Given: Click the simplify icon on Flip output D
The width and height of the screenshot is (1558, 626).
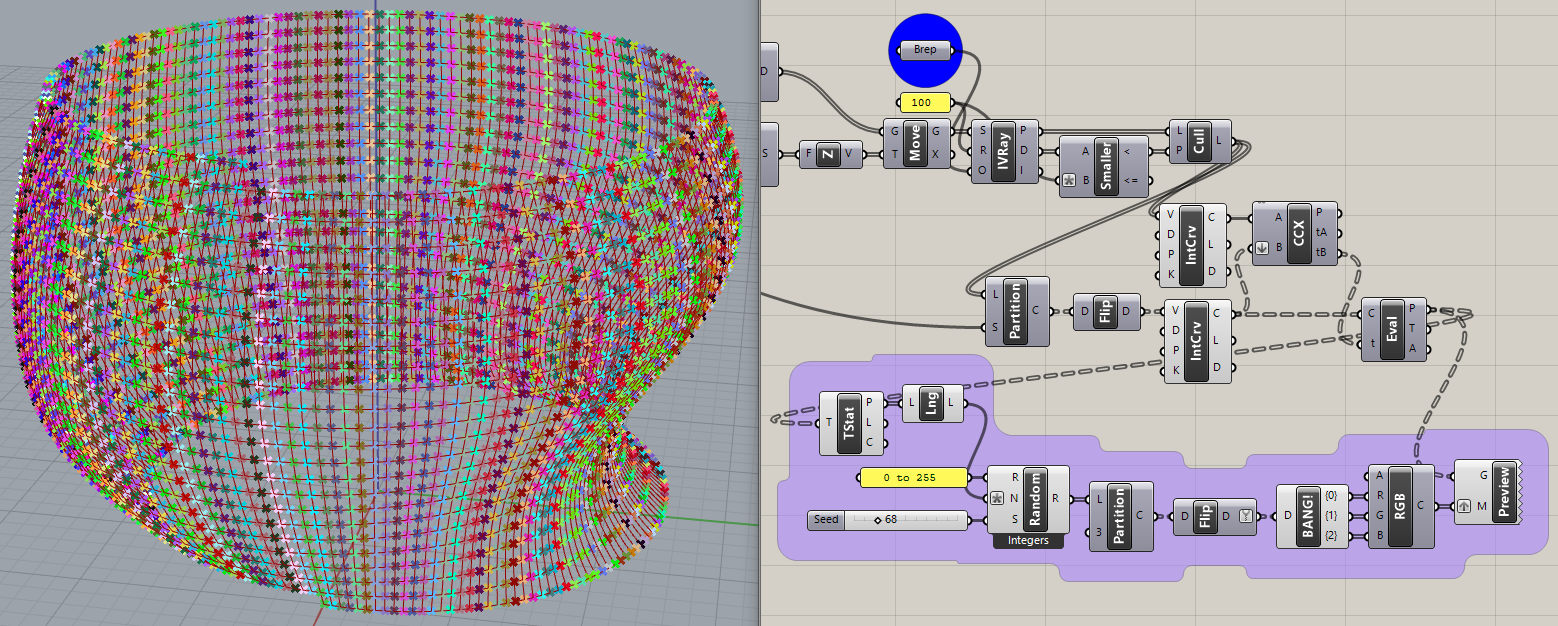Looking at the screenshot, I should [1245, 516].
